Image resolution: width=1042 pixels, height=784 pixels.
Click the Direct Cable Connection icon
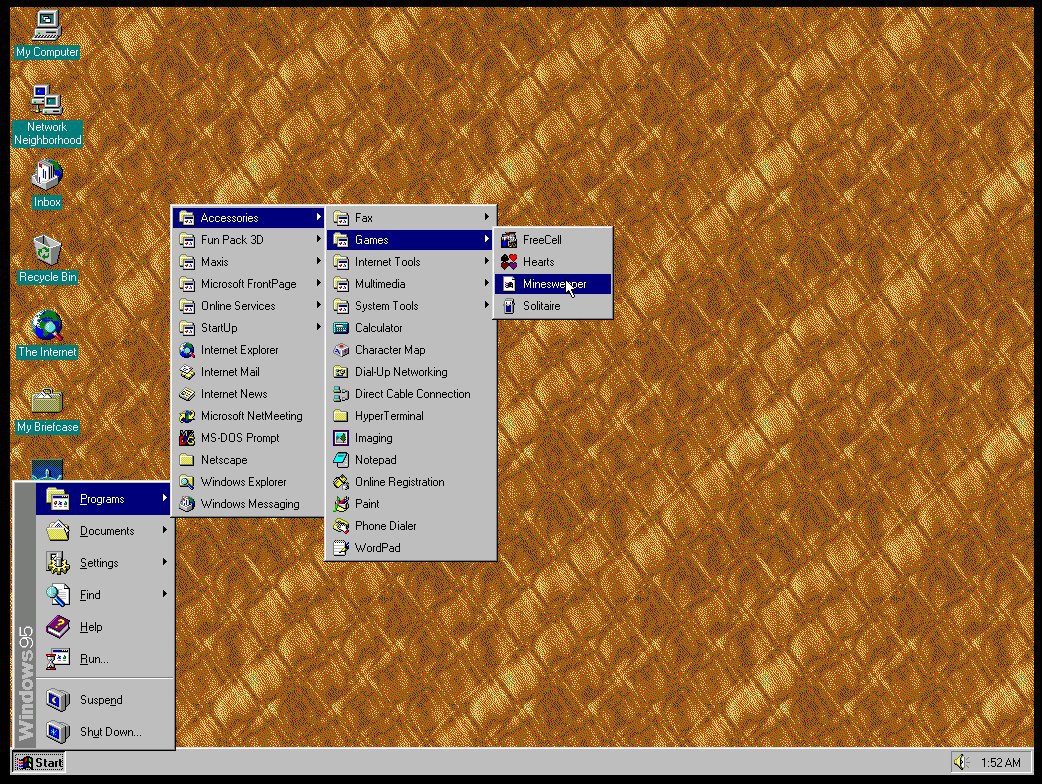pos(341,393)
